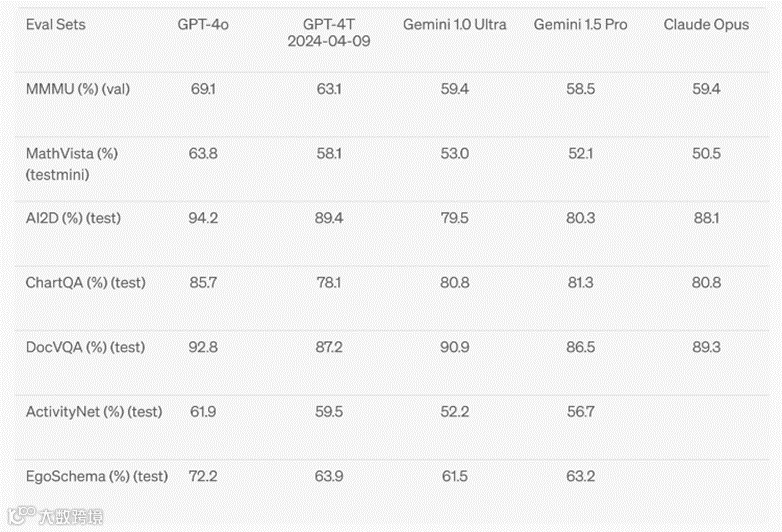Select the Gemini 1.0 Ultra header
Screen dimensions: 782x532
click(454, 24)
